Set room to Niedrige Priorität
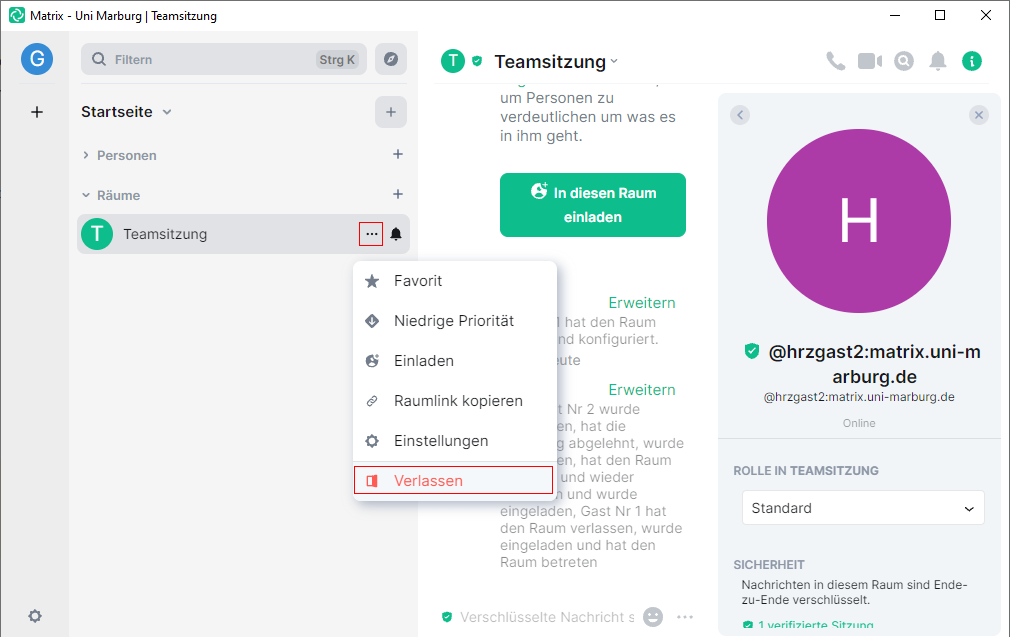 455,321
